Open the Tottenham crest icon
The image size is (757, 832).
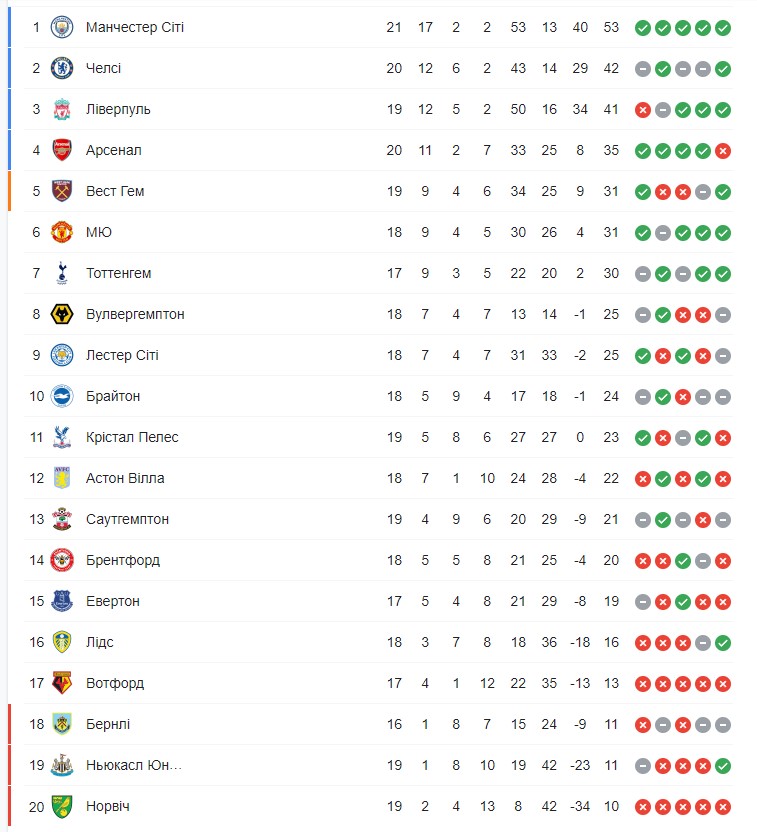(x=62, y=273)
